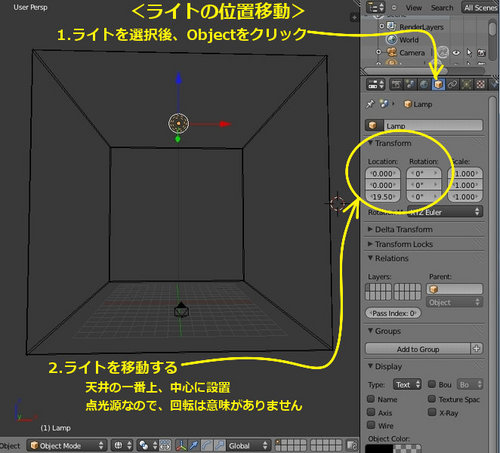Click the translate manipulator arrow icon

(194, 445)
